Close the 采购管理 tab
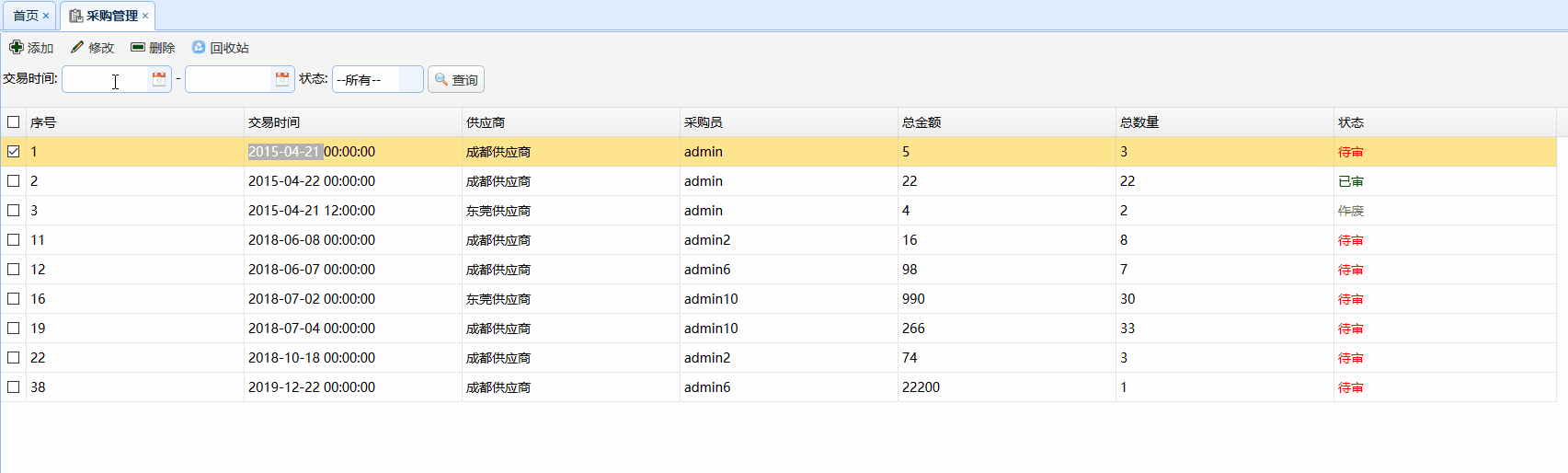 (145, 16)
